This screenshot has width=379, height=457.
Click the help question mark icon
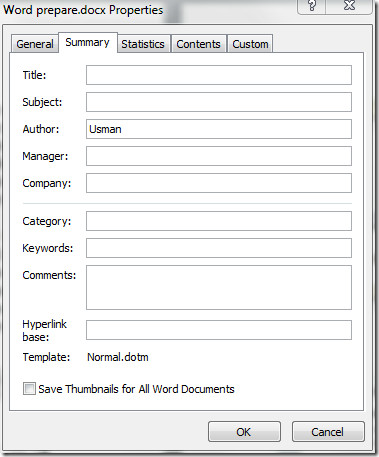point(312,6)
